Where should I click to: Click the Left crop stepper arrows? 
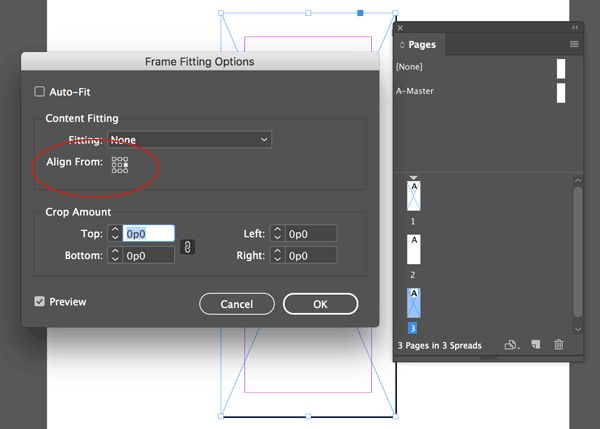[x=277, y=233]
